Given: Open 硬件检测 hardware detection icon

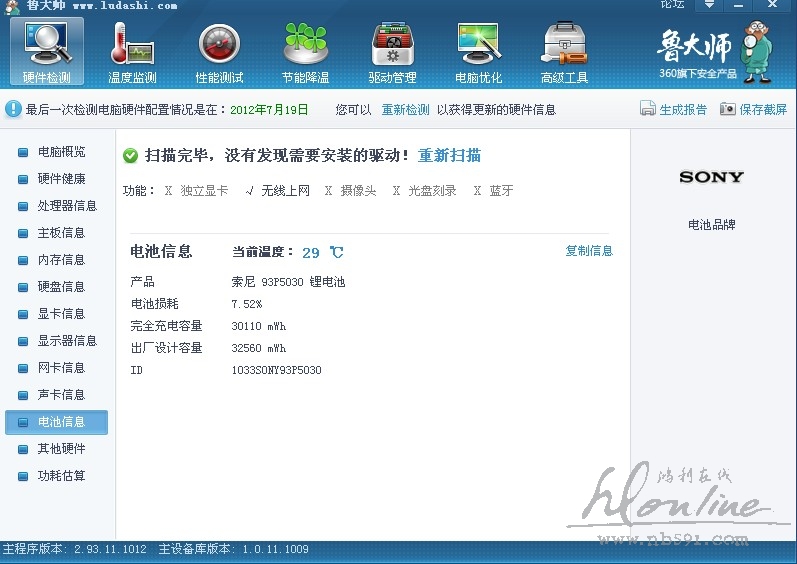Looking at the screenshot, I should click(47, 51).
